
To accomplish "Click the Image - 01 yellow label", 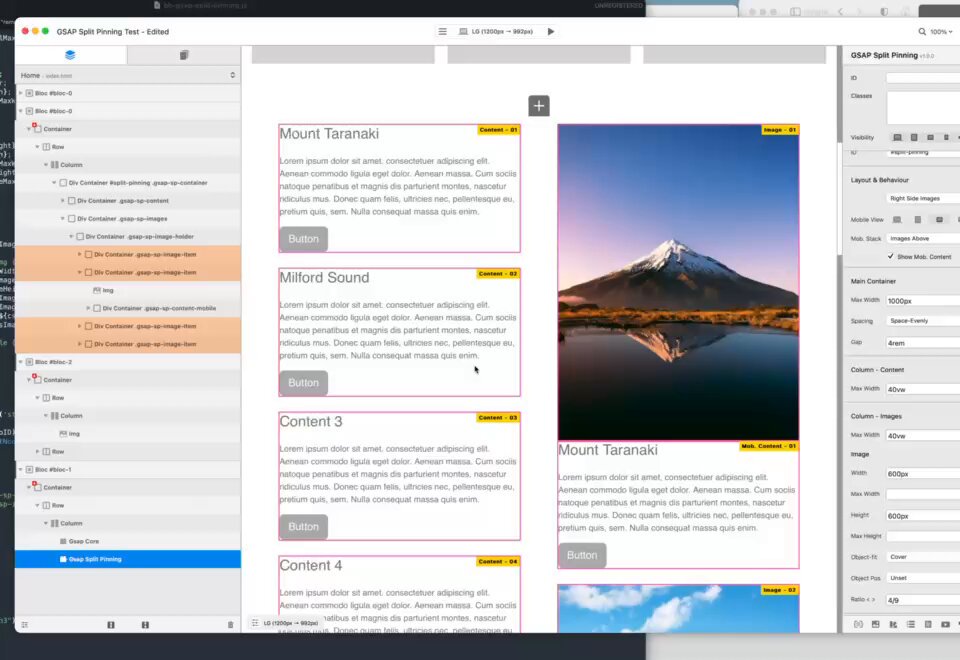I will click(x=779, y=130).
